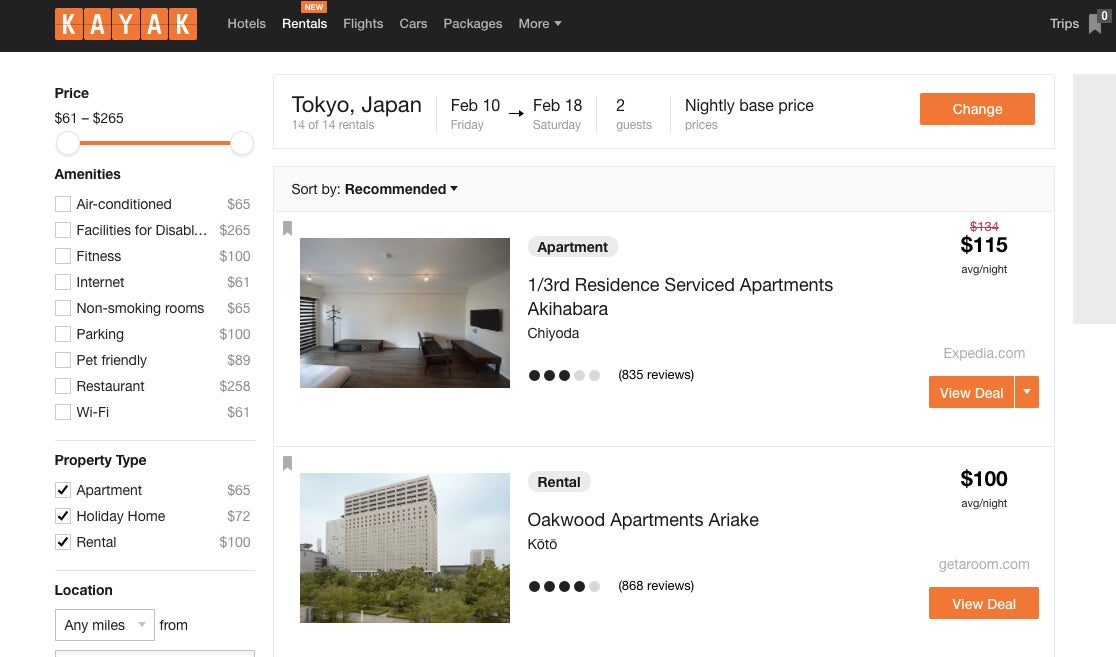Click the minimum price slider handle
This screenshot has height=657, width=1116.
68,142
